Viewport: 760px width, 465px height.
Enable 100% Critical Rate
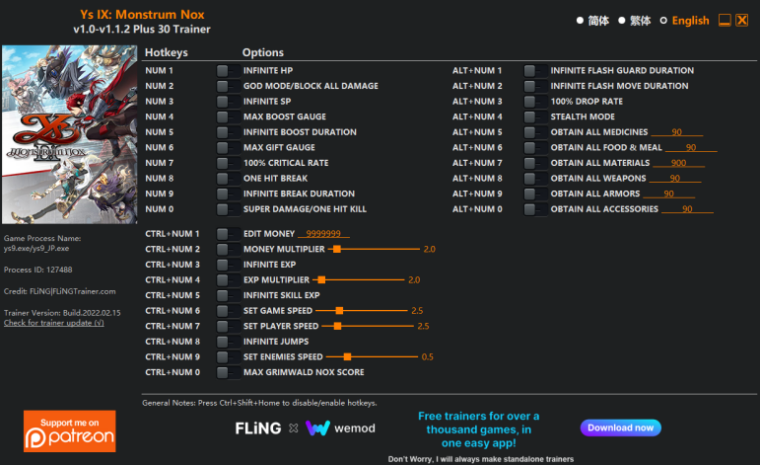(x=228, y=163)
